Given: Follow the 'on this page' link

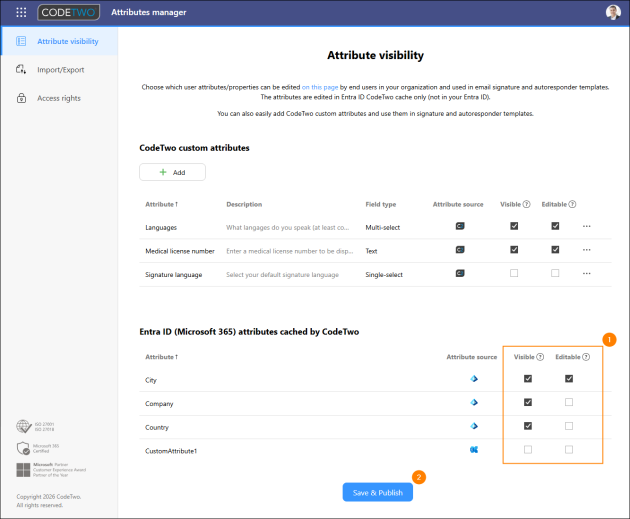Looking at the screenshot, I should click(320, 87).
